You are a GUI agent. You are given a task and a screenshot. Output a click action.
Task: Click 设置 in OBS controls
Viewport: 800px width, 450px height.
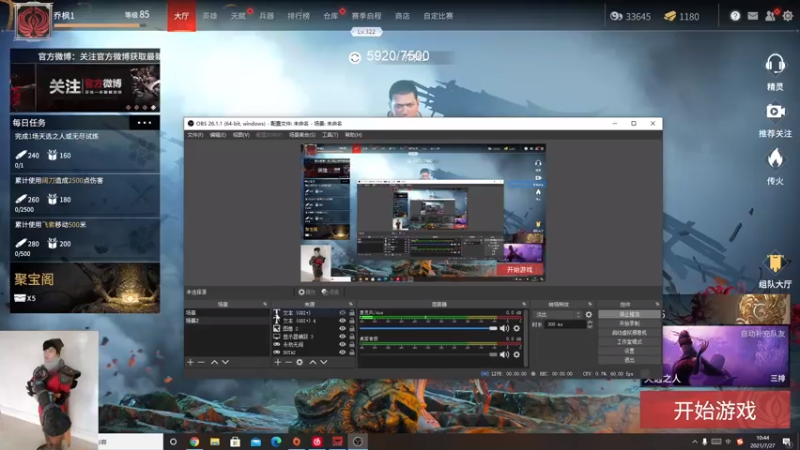click(629, 351)
